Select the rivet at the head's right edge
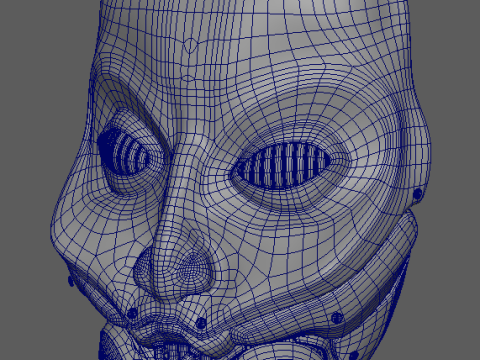This screenshot has width=480, height=360. click(418, 193)
